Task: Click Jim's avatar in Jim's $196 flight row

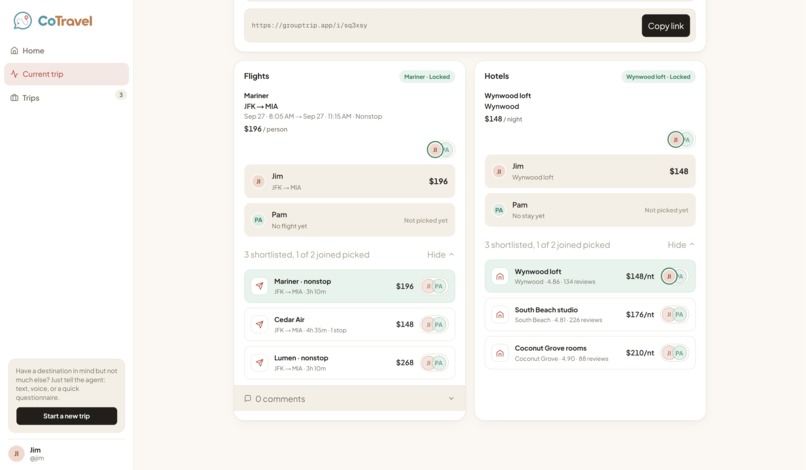Action: point(258,181)
